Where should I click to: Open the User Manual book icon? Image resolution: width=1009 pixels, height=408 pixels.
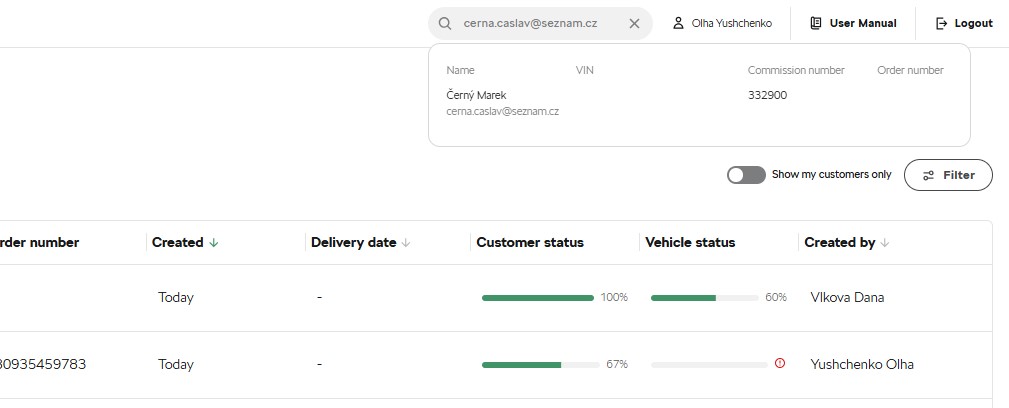point(815,23)
